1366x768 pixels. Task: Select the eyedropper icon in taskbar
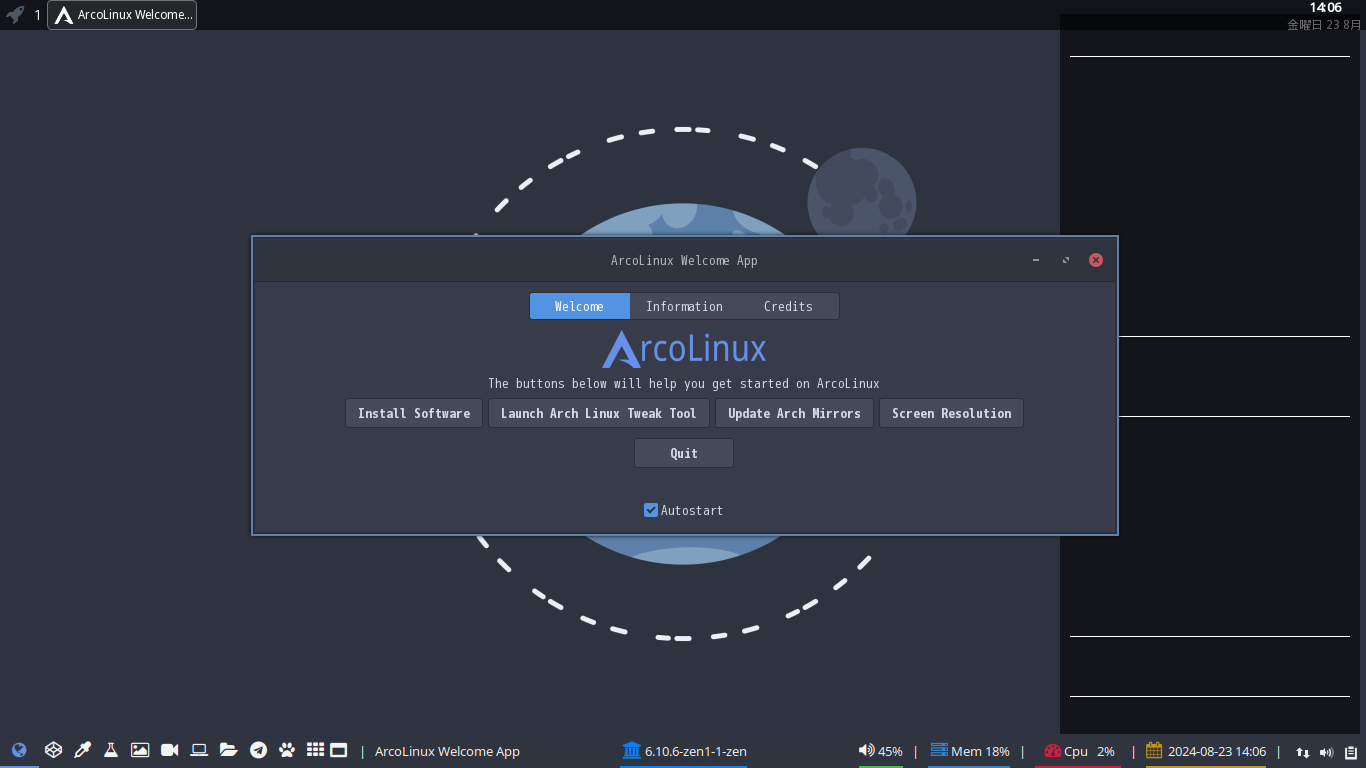click(82, 750)
